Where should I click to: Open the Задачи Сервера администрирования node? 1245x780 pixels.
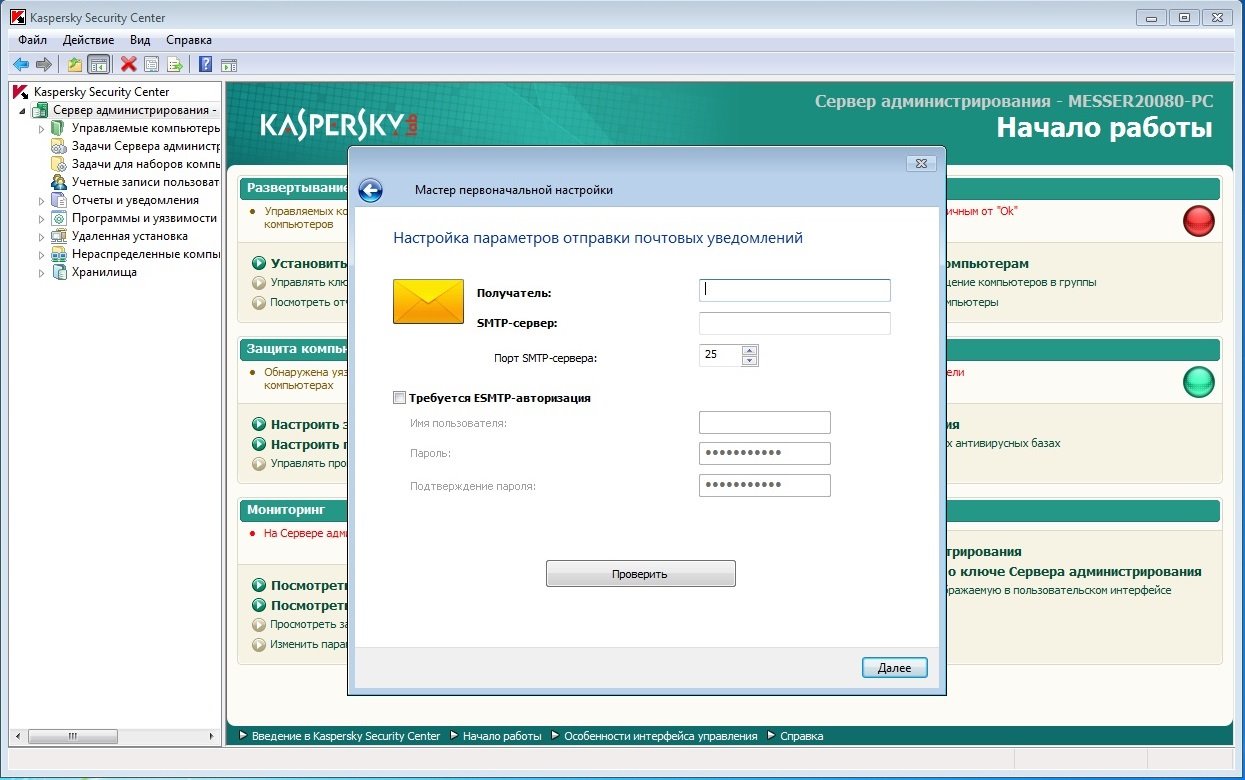pyautogui.click(x=144, y=146)
